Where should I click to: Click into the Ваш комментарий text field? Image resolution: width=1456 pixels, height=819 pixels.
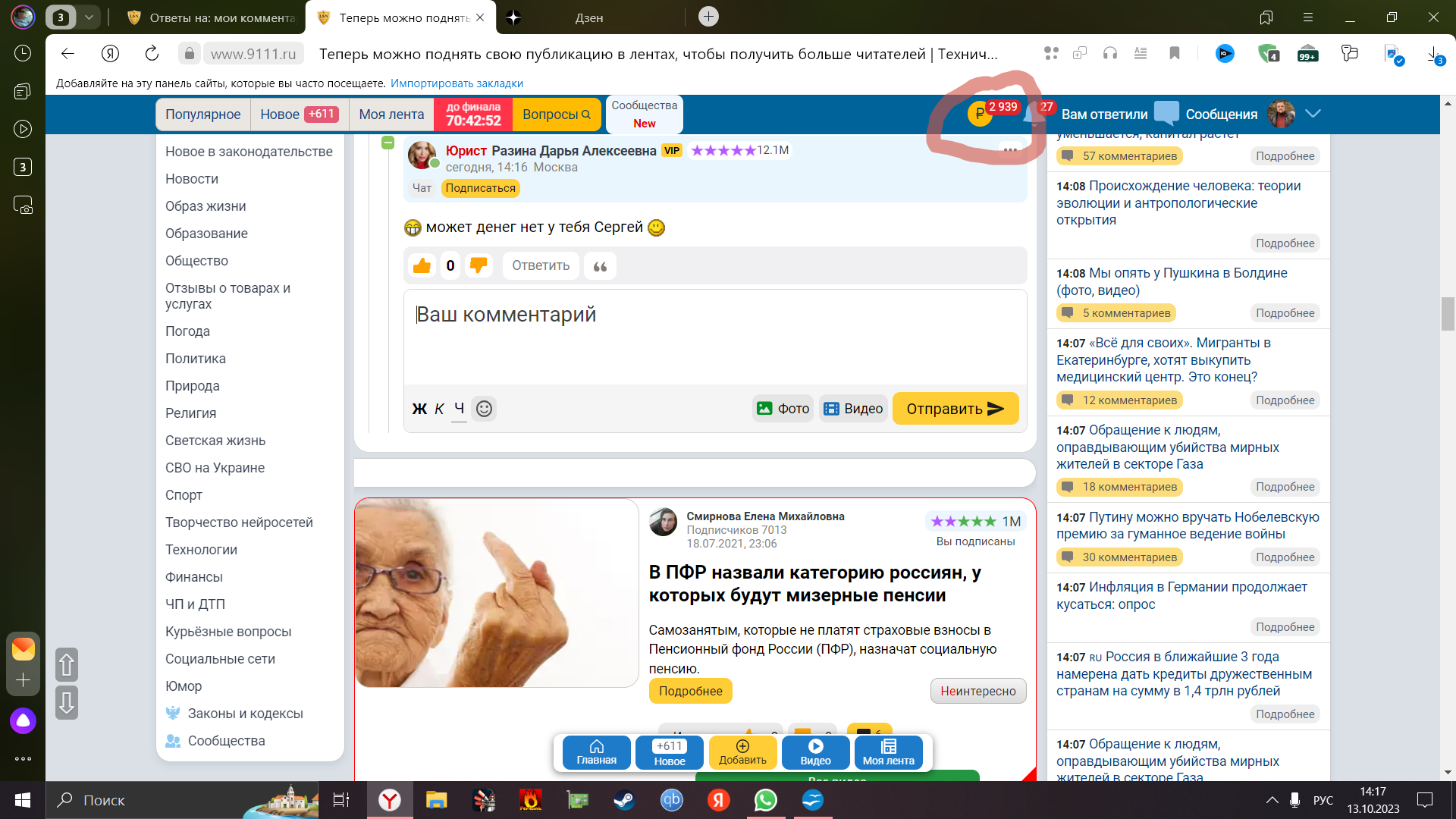tap(714, 337)
